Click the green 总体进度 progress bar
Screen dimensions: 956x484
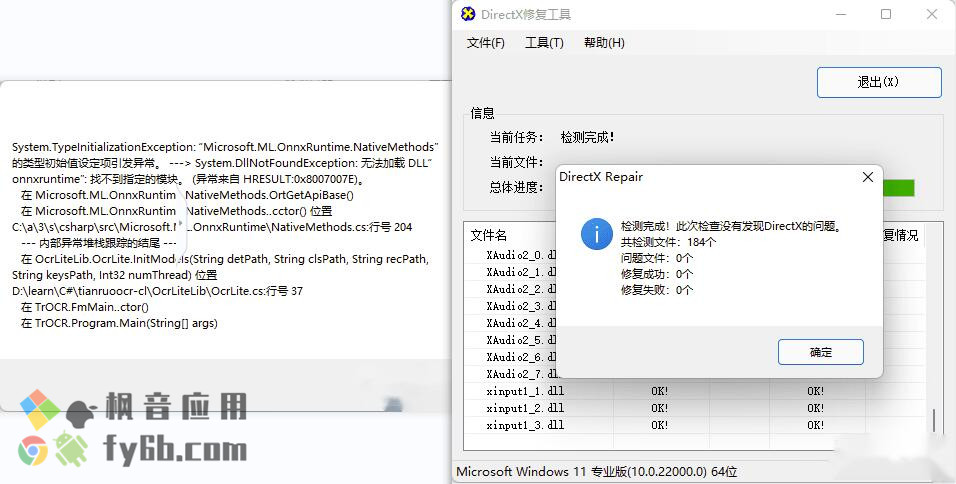pyautogui.click(x=899, y=188)
